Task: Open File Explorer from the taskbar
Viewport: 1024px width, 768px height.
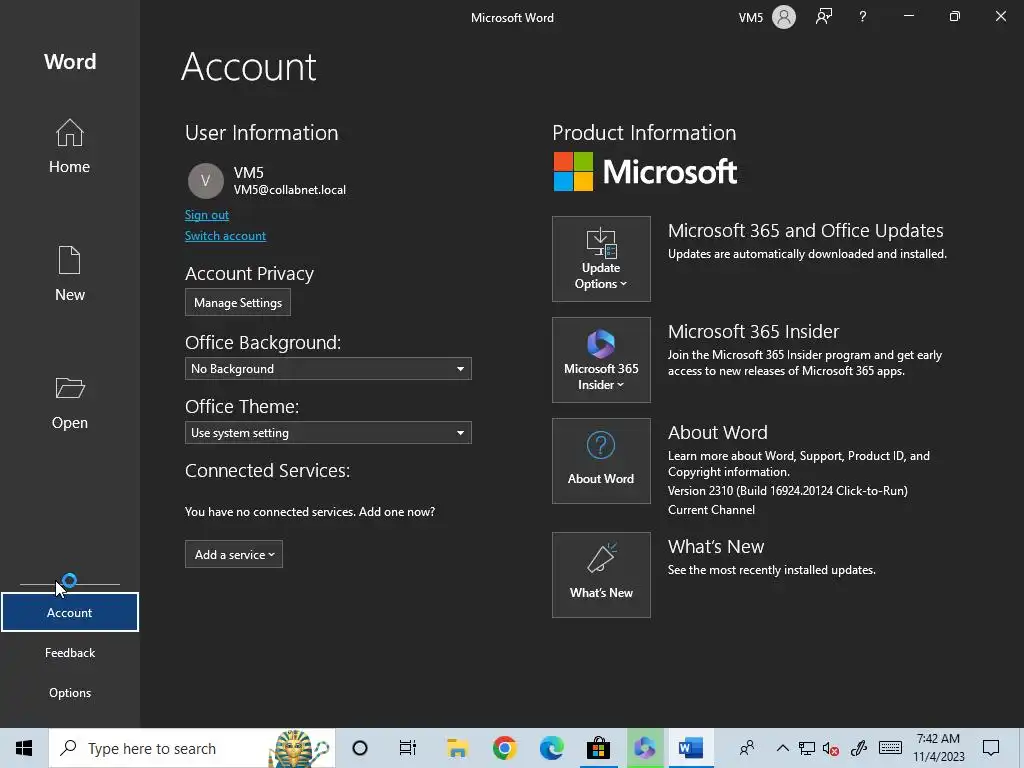Action: coord(457,748)
